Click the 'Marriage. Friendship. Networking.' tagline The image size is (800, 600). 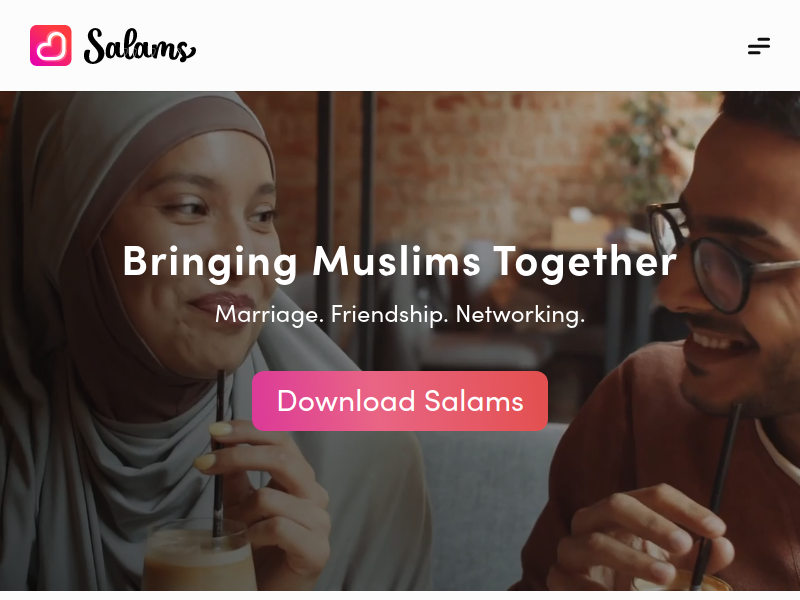[x=400, y=315]
